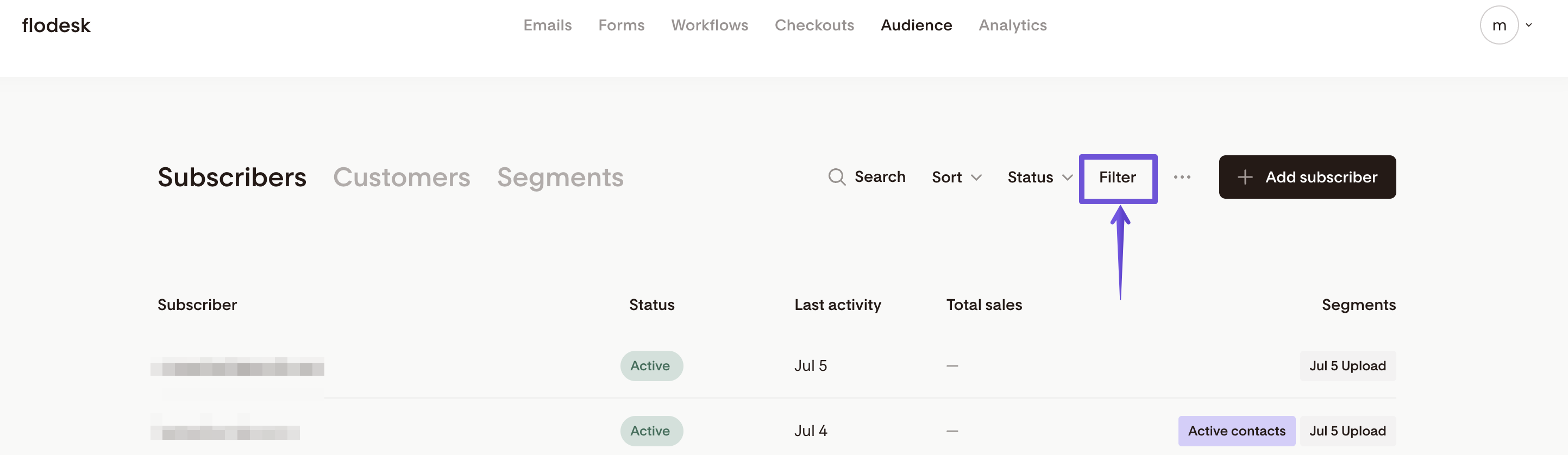Click the 'Jul 5' last activity cell
The height and width of the screenshot is (455, 1568).
(x=810, y=365)
